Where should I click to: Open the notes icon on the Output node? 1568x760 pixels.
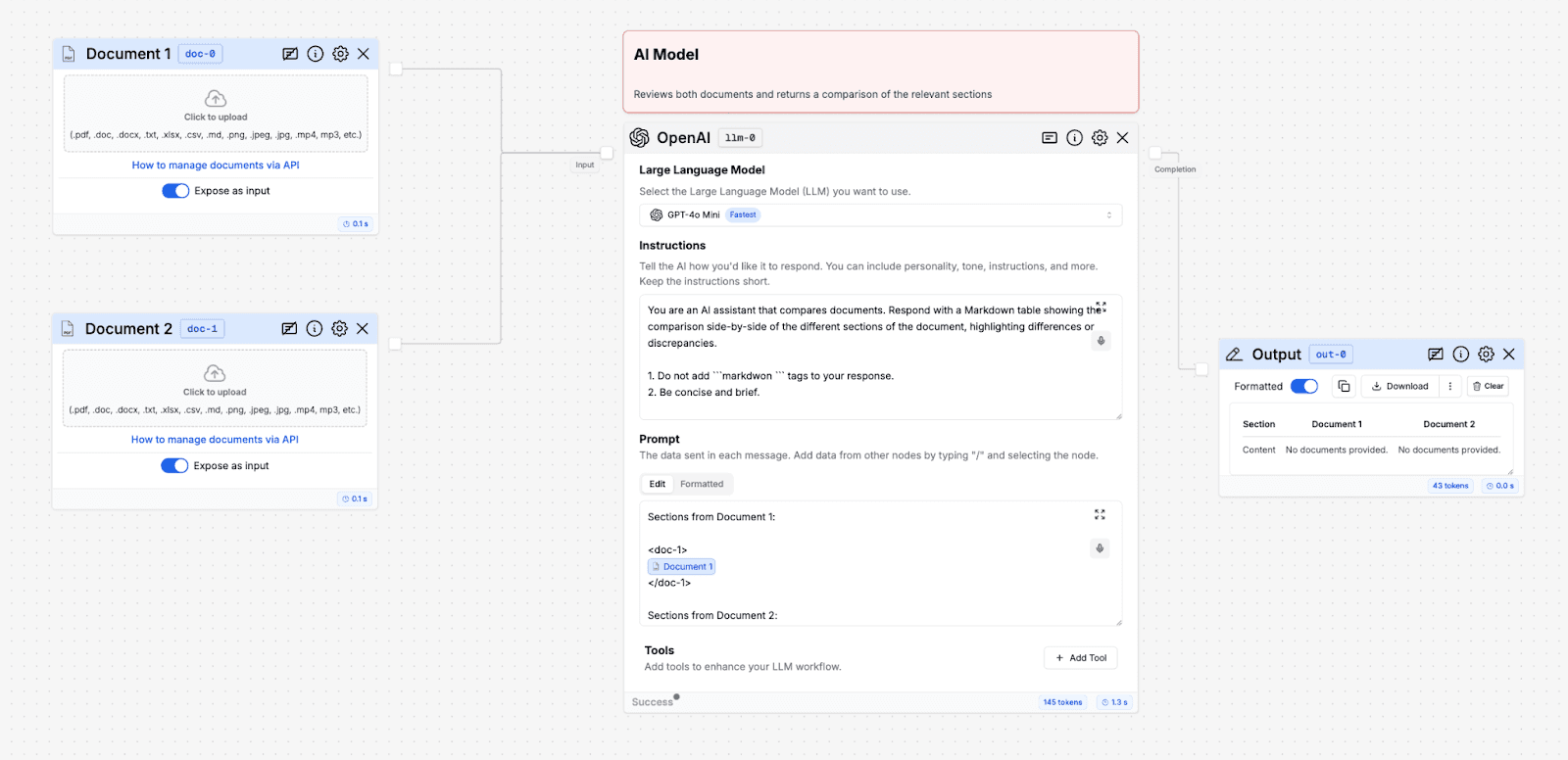1436,355
